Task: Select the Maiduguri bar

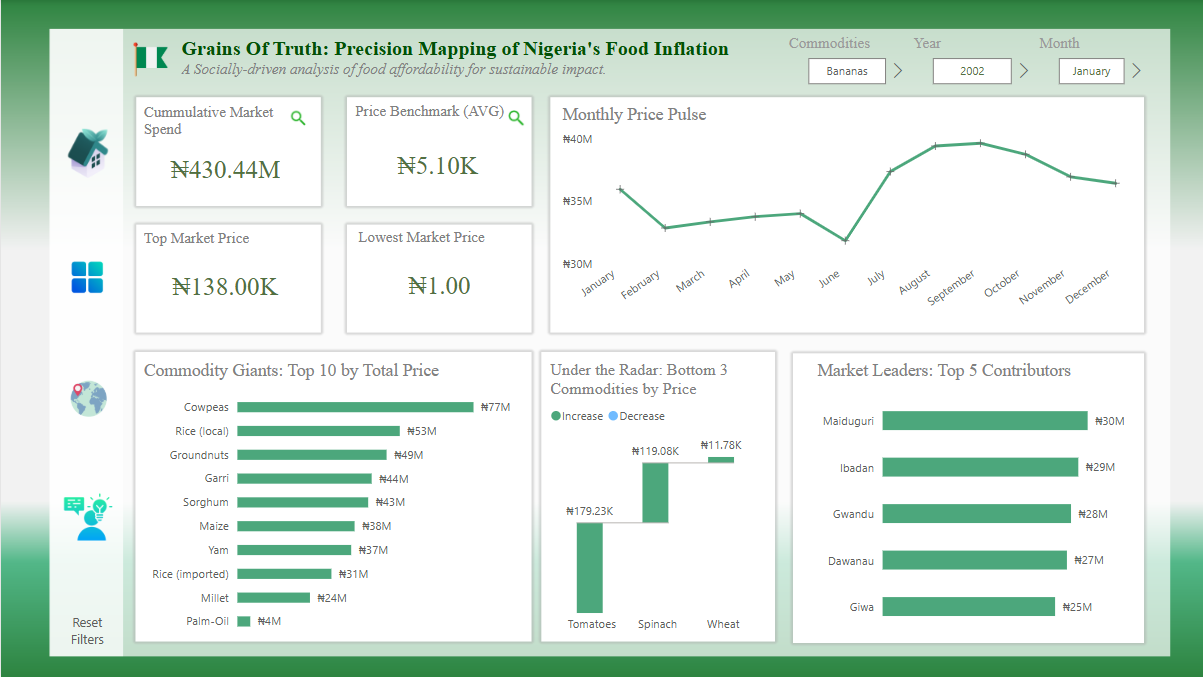Action: click(x=985, y=421)
